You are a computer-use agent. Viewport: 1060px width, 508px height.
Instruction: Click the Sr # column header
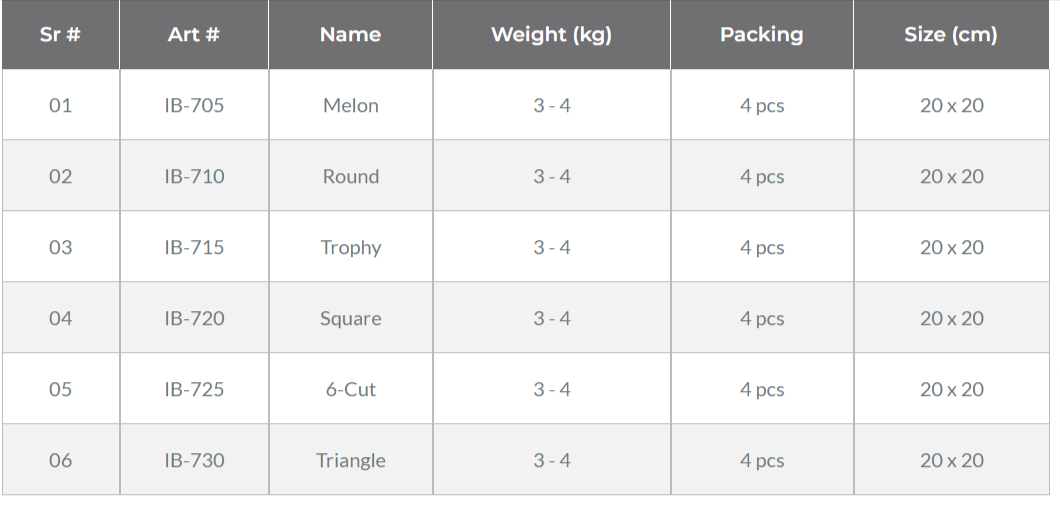coord(60,34)
